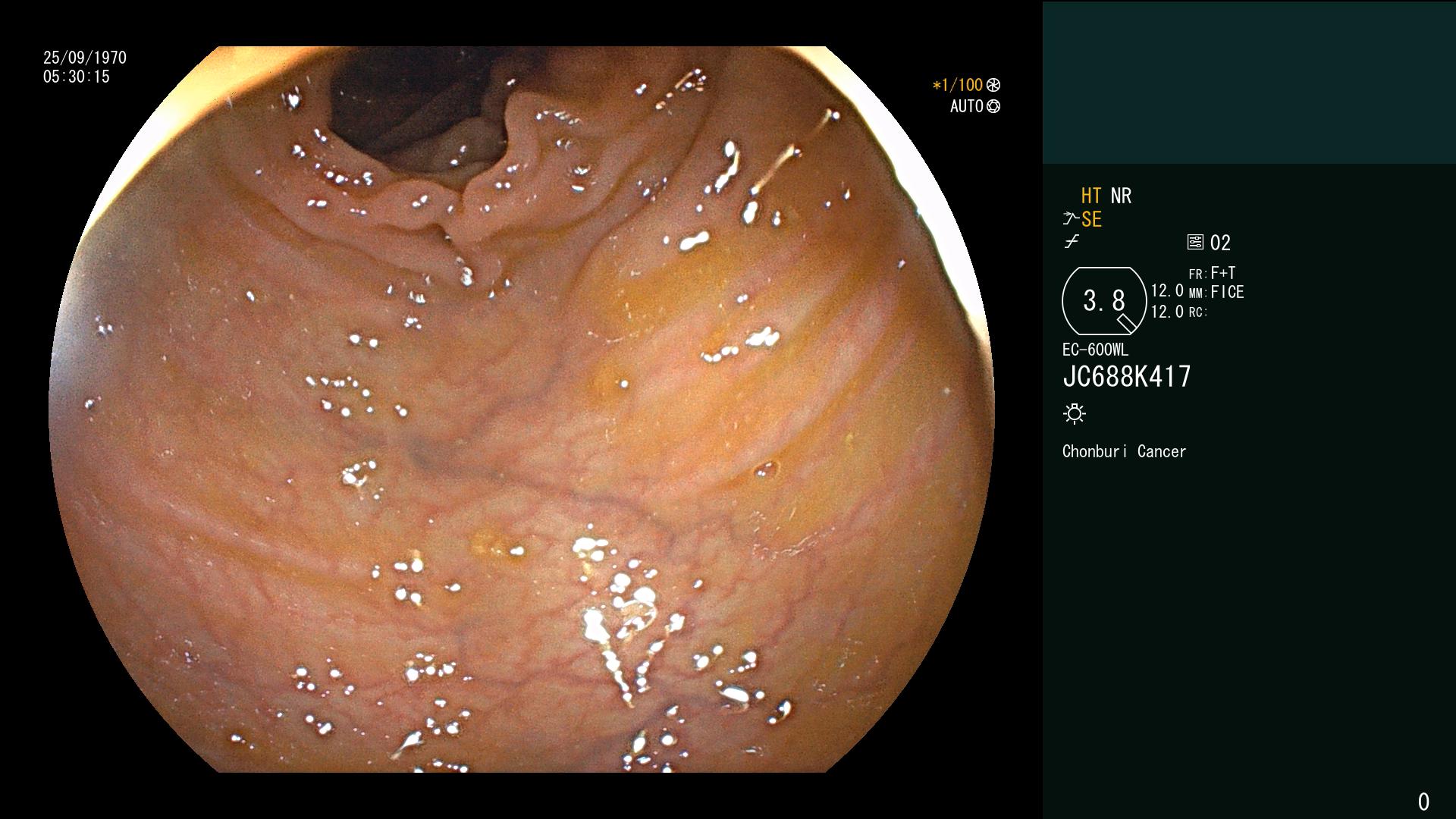1456x819 pixels.
Task: Click the MM: FICE mode setting
Action: click(x=1216, y=292)
